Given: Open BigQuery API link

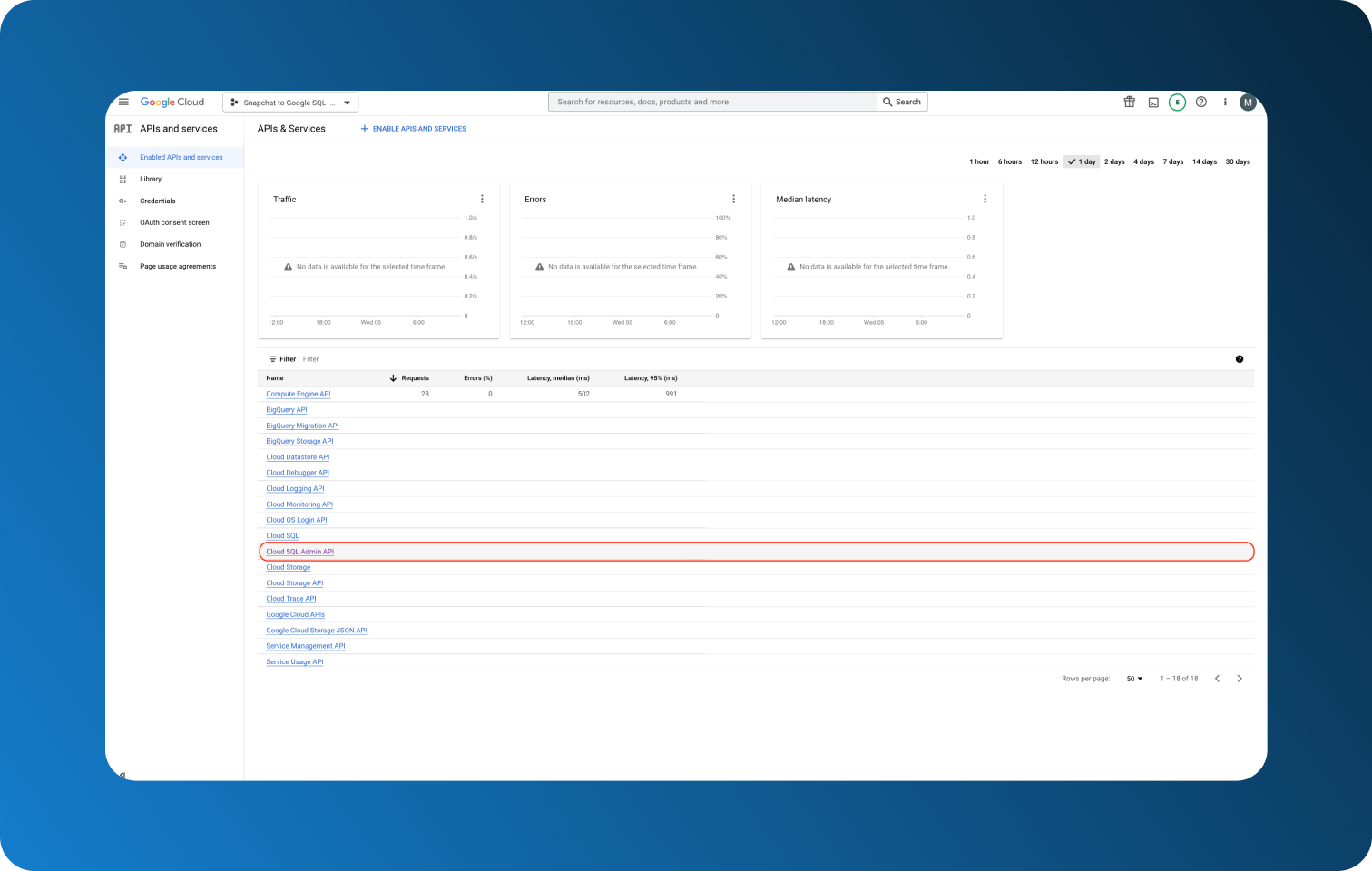Looking at the screenshot, I should [287, 410].
